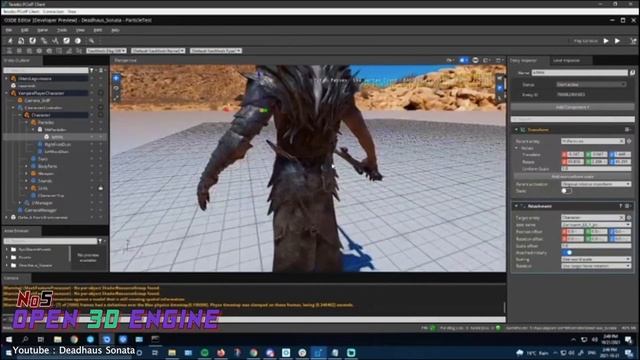Clear the Parent entity field with X
This screenshot has height=360, width=640.
coord(621,141)
